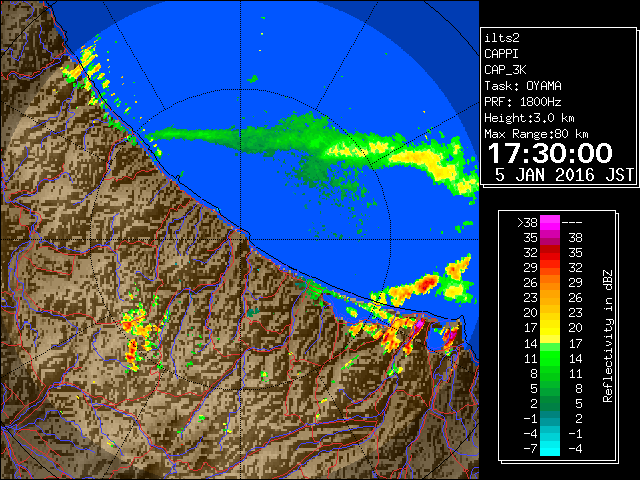Click the '>38' legend value
The image size is (640, 480).
tap(527, 223)
